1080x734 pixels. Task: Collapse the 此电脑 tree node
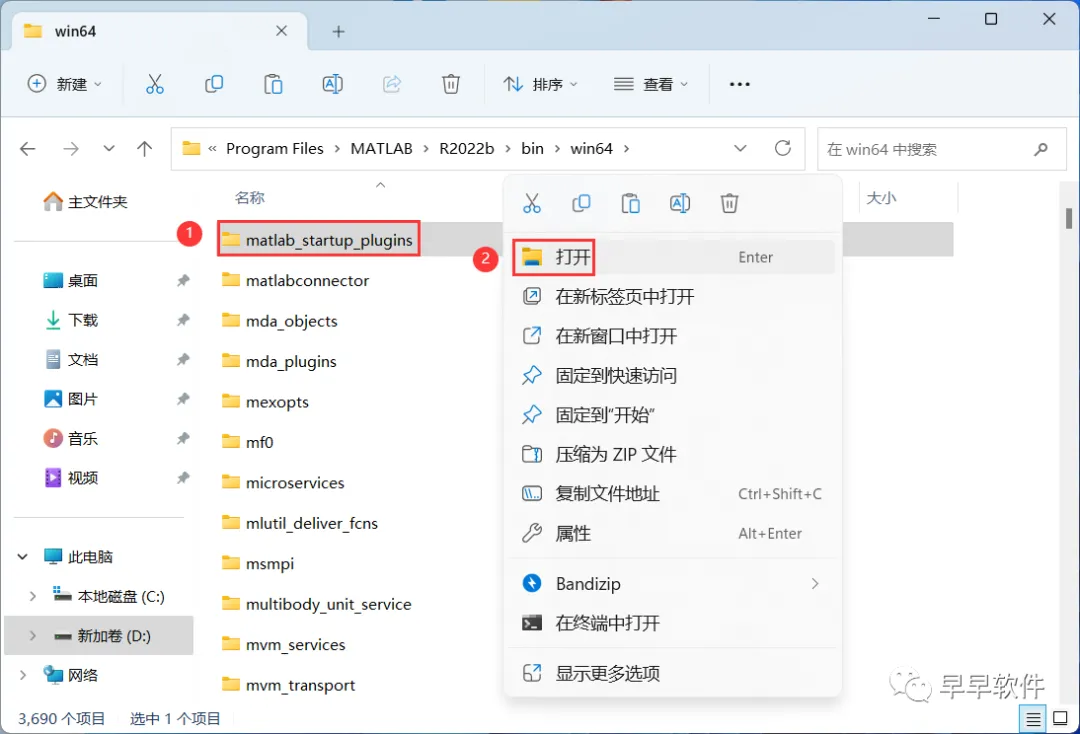tap(23, 556)
